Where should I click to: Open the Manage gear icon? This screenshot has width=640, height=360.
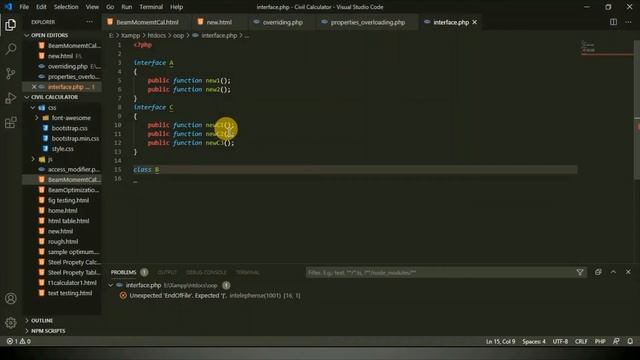[x=11, y=322]
